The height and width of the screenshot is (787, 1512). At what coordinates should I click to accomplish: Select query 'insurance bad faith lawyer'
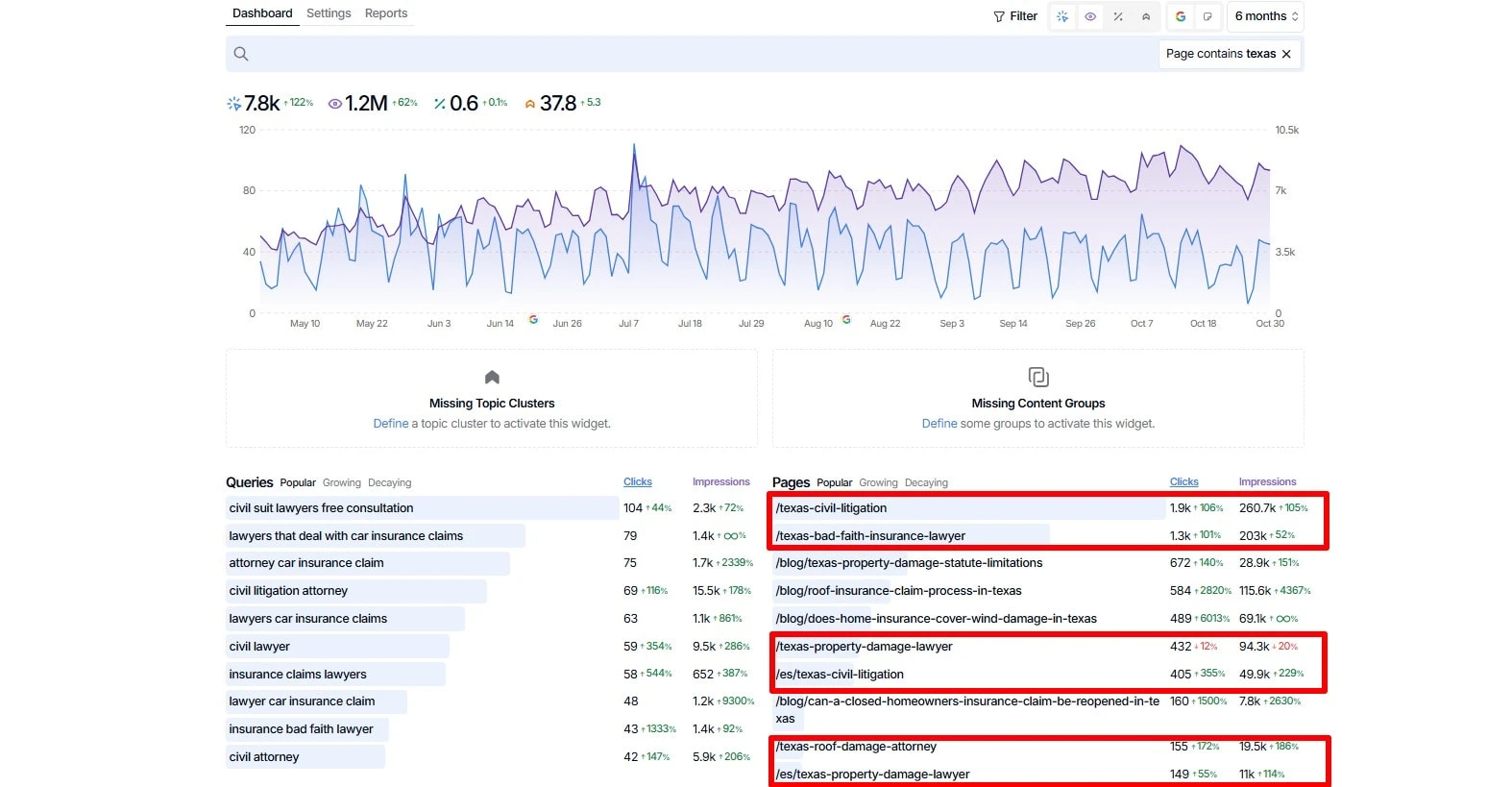(301, 729)
